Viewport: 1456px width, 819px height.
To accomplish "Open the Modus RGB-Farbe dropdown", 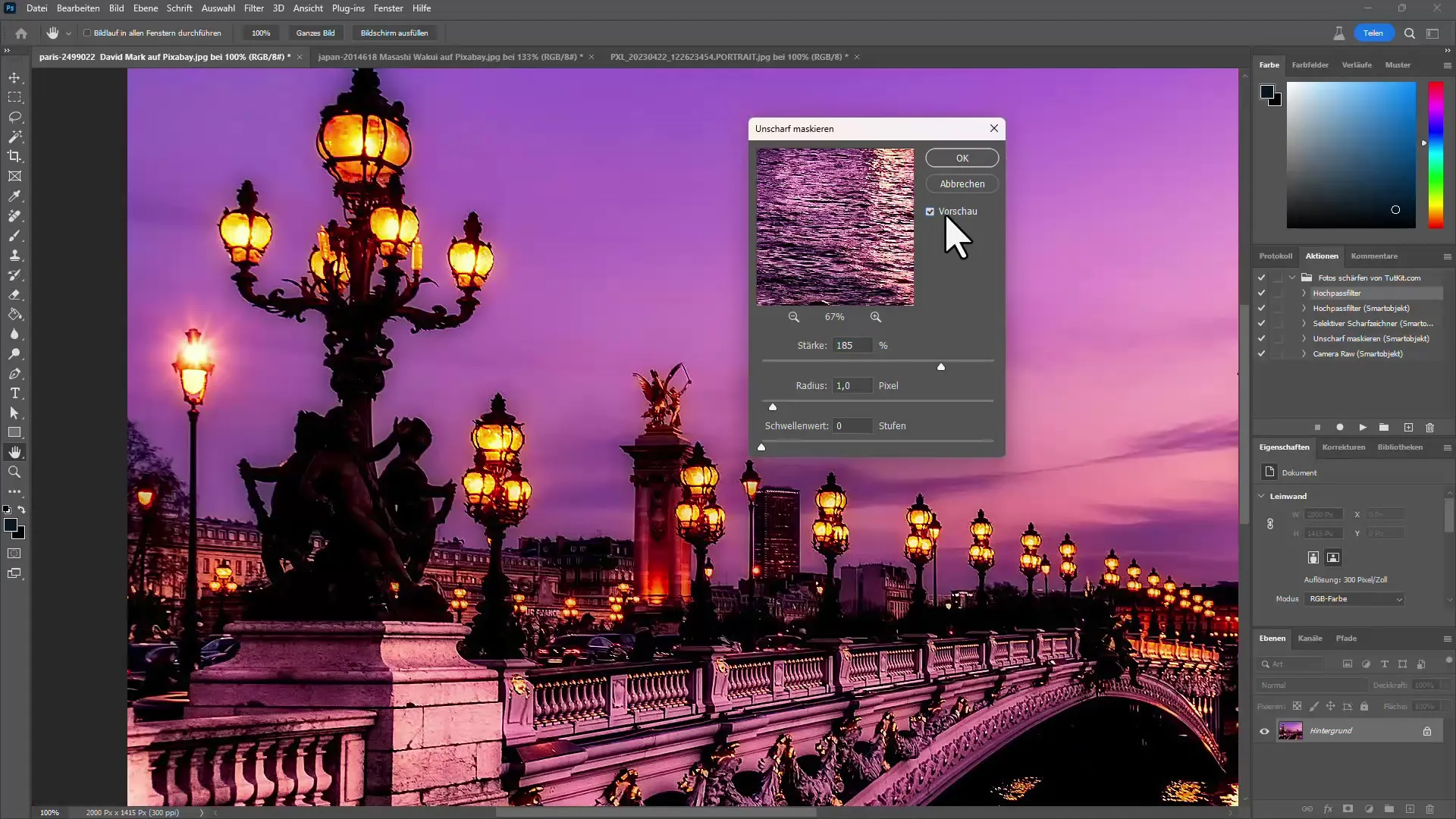I will pos(1354,599).
